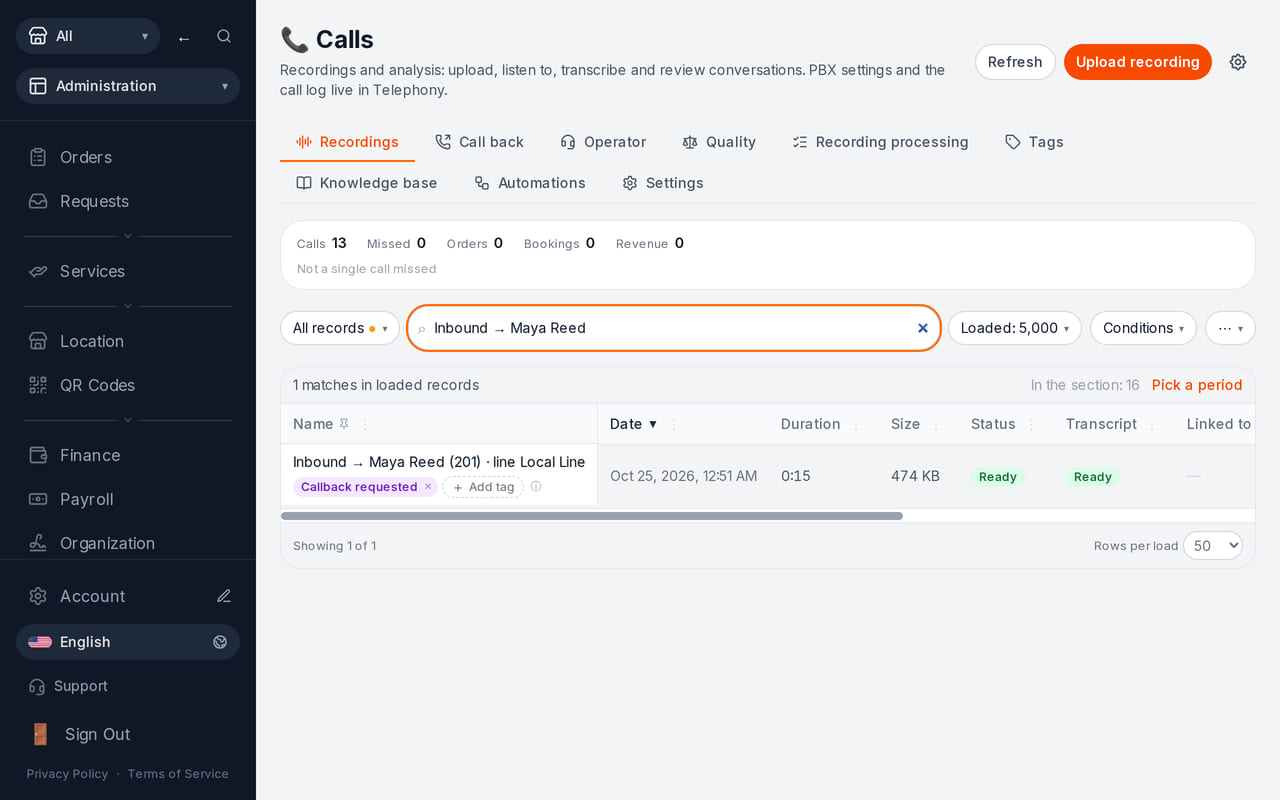Switch to the Automations tab
The width and height of the screenshot is (1280, 800).
pyautogui.click(x=530, y=183)
